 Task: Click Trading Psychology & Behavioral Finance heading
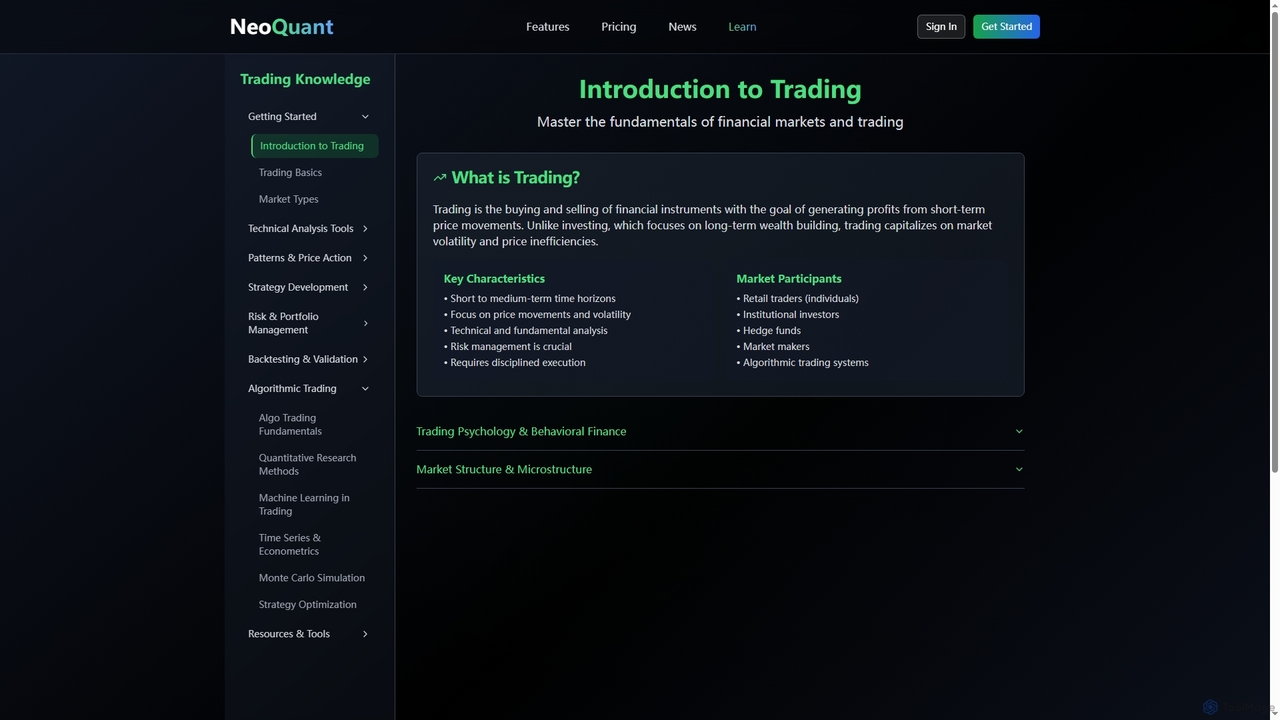click(x=521, y=432)
